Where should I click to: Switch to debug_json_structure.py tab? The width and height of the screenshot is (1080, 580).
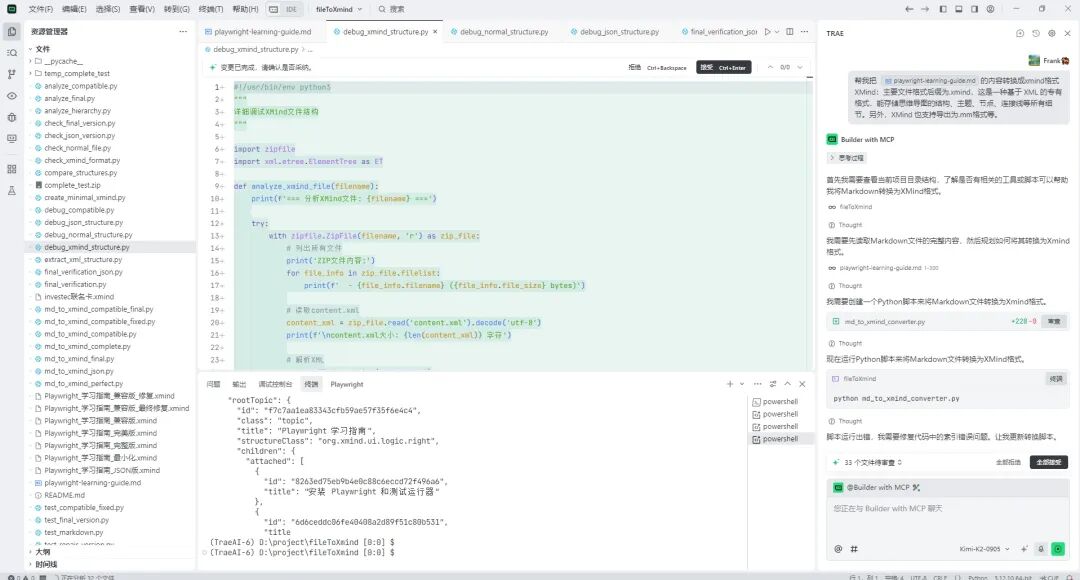coord(619,32)
